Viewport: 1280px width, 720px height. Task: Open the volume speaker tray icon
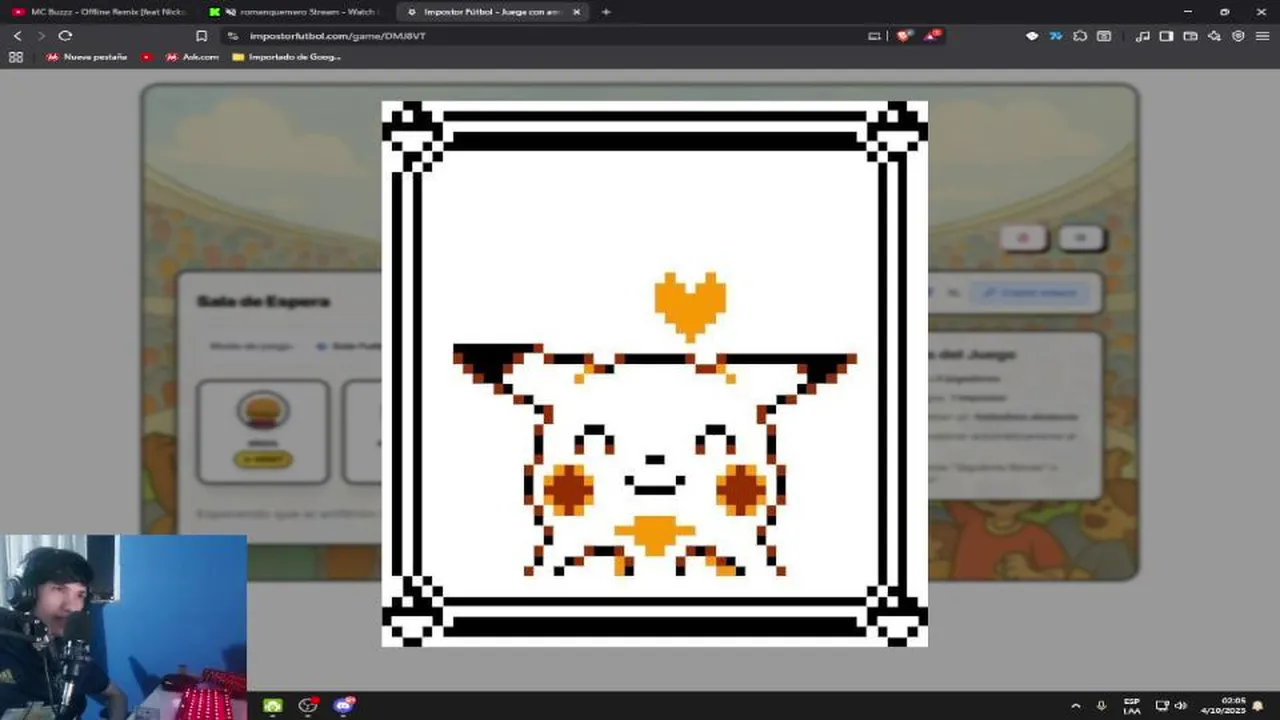click(x=1181, y=706)
